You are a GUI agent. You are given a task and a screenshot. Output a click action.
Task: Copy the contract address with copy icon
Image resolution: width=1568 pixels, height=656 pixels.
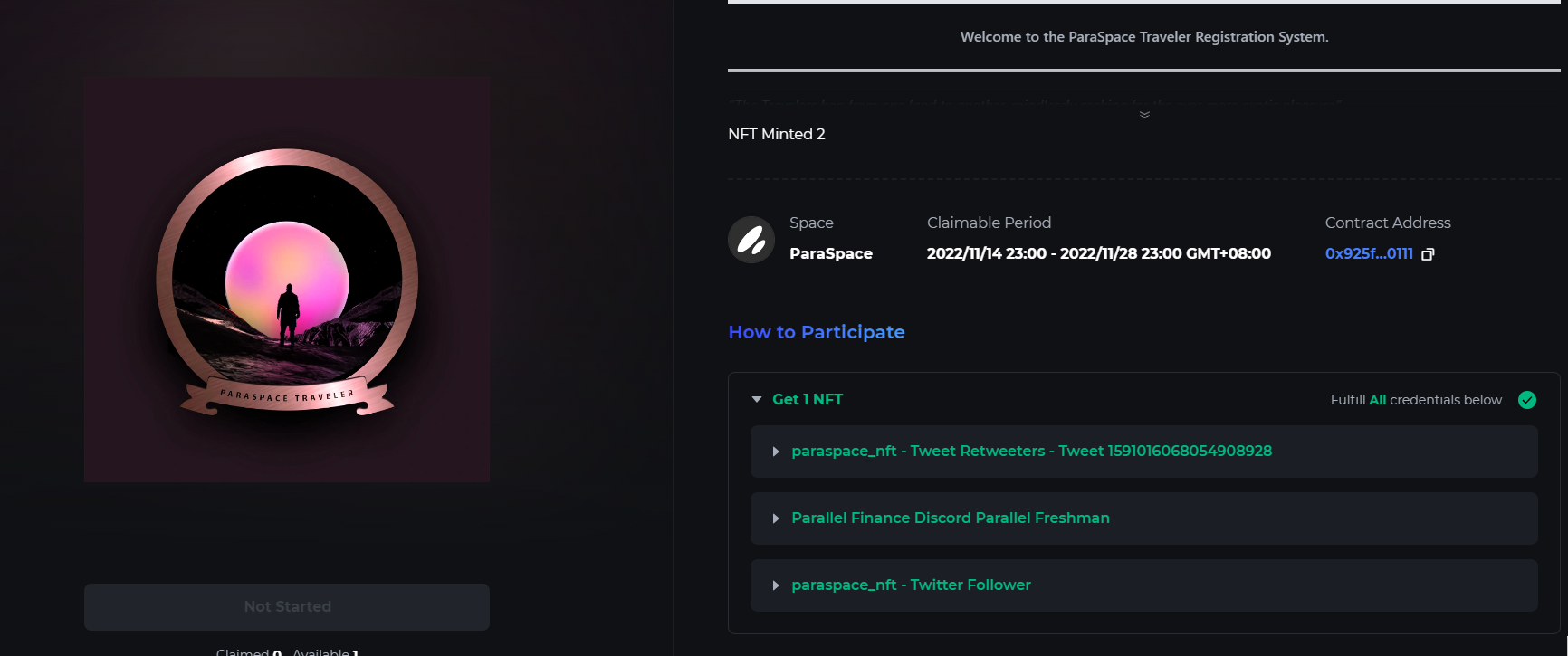[x=1428, y=254]
